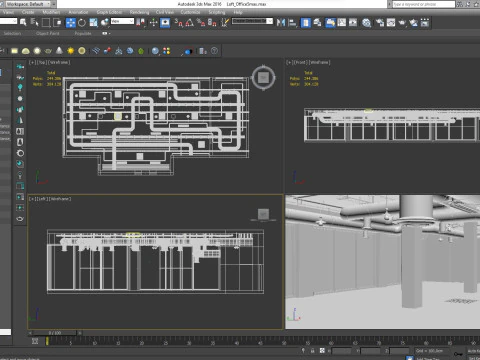The image size is (480, 360).
Task: Toggle Angle Snap
Action: 190,22
